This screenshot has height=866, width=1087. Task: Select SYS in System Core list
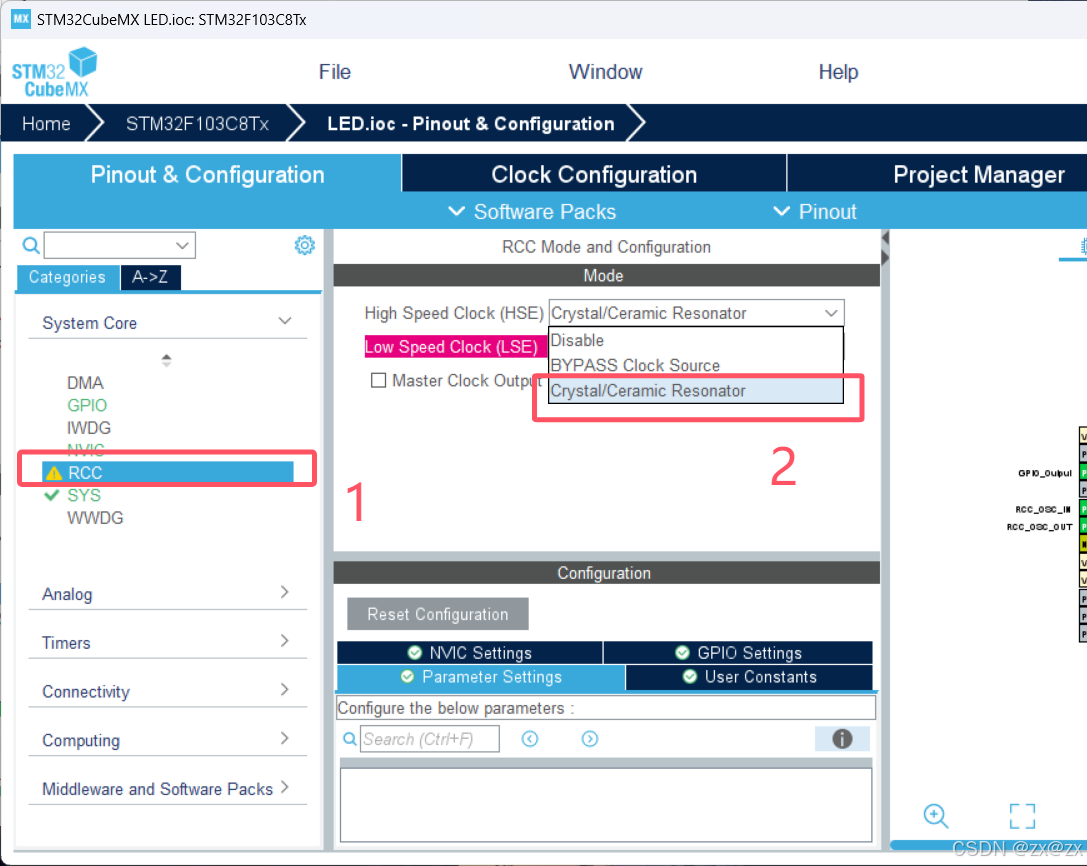point(84,495)
